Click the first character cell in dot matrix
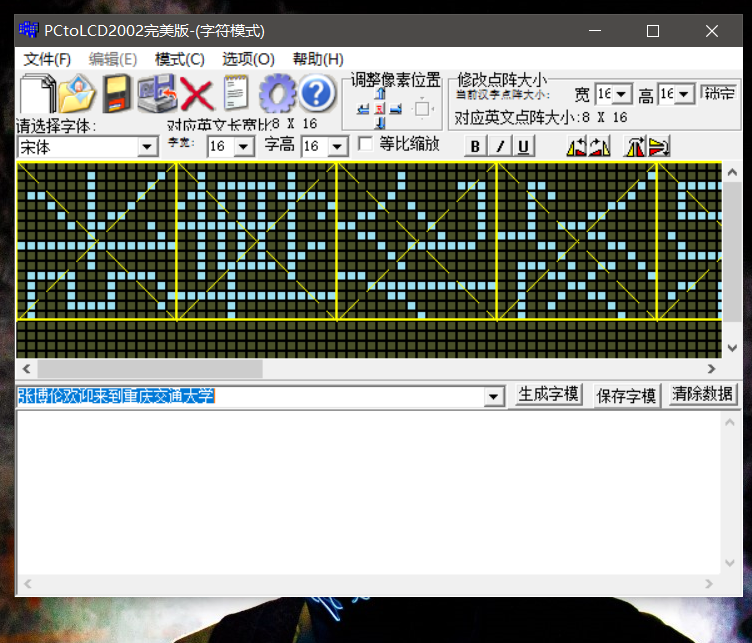The height and width of the screenshot is (643, 752). [97, 241]
